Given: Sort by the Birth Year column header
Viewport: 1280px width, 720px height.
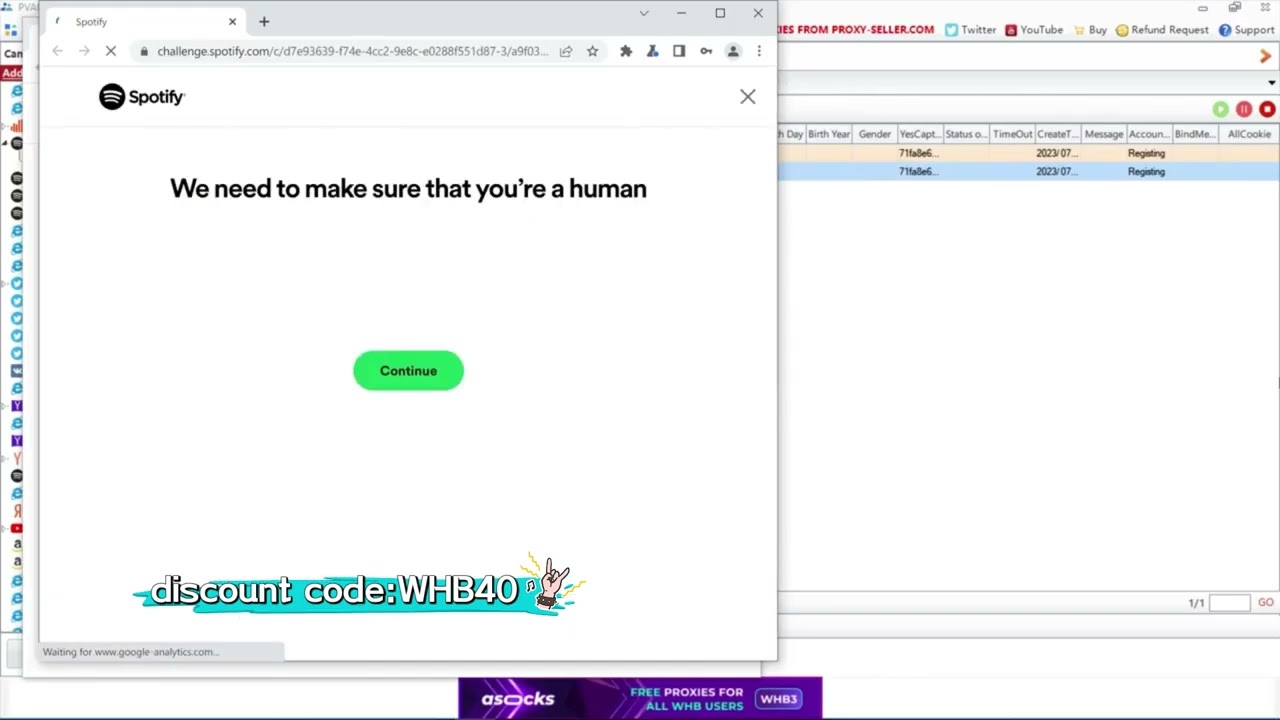Looking at the screenshot, I should click(828, 134).
